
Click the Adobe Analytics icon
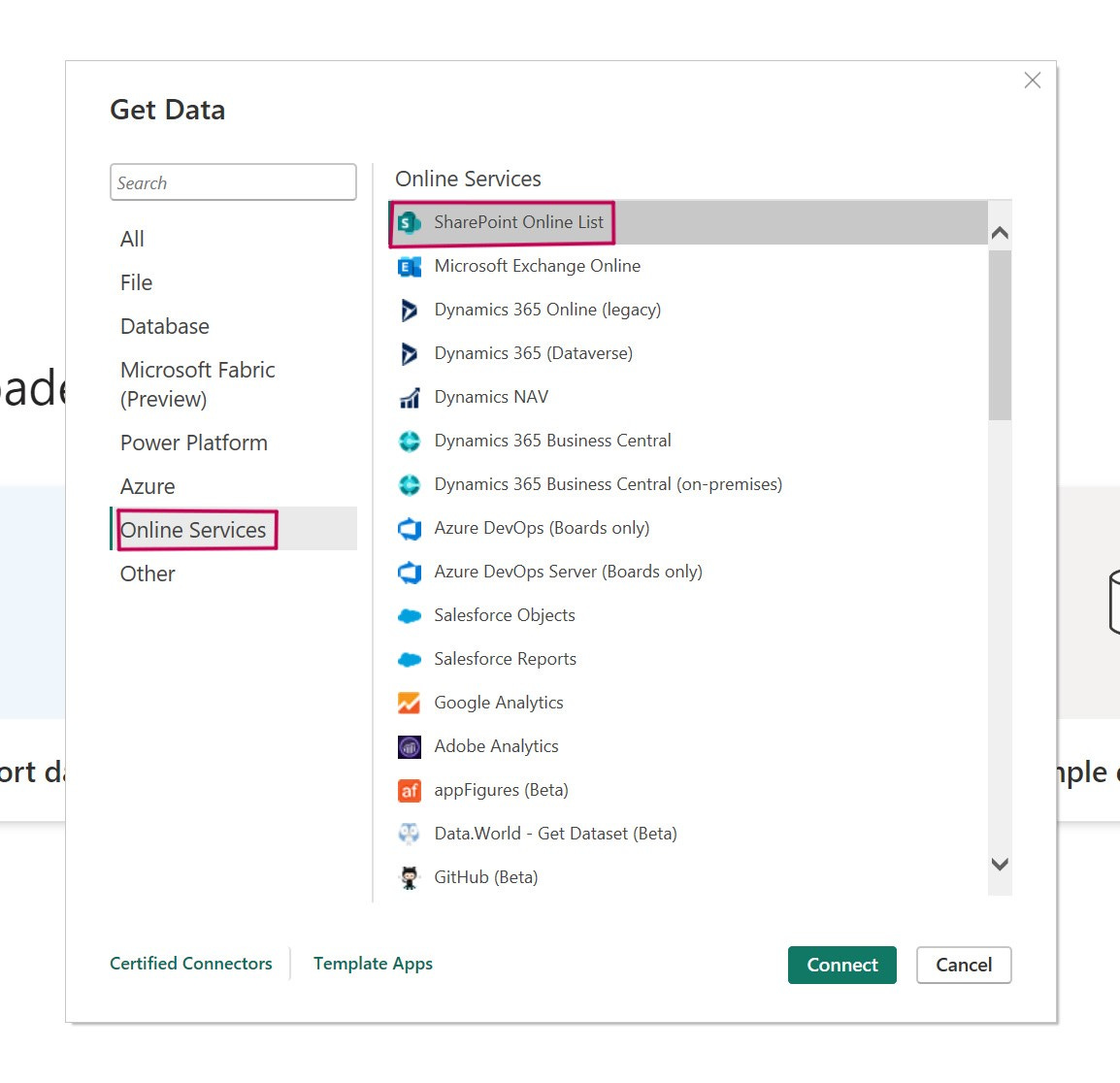click(x=410, y=747)
